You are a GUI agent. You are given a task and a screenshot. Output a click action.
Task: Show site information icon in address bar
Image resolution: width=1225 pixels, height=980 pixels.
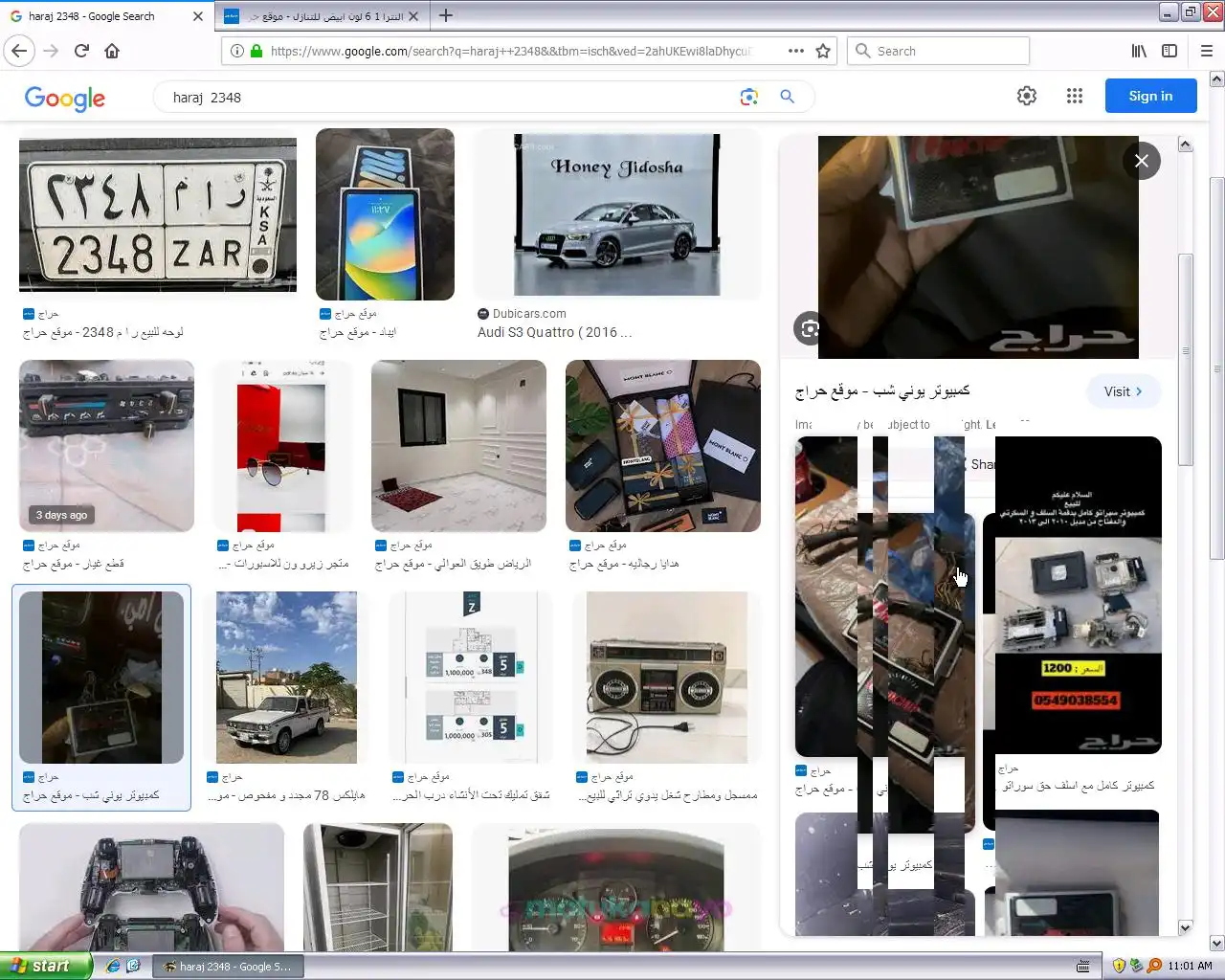[236, 51]
